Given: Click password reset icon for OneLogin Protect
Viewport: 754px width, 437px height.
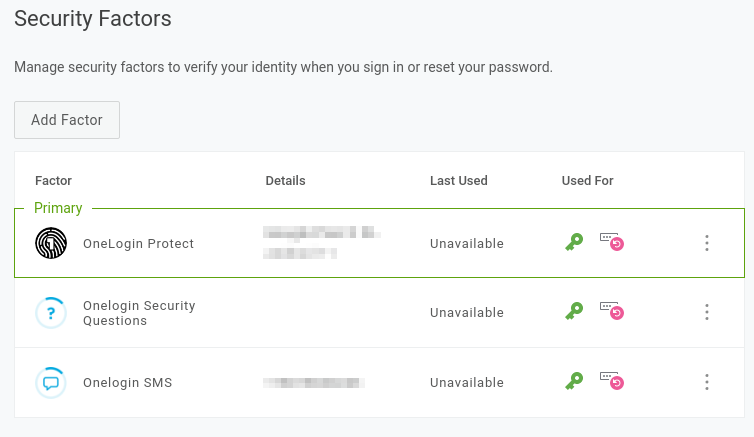Looking at the screenshot, I should click(x=611, y=241).
